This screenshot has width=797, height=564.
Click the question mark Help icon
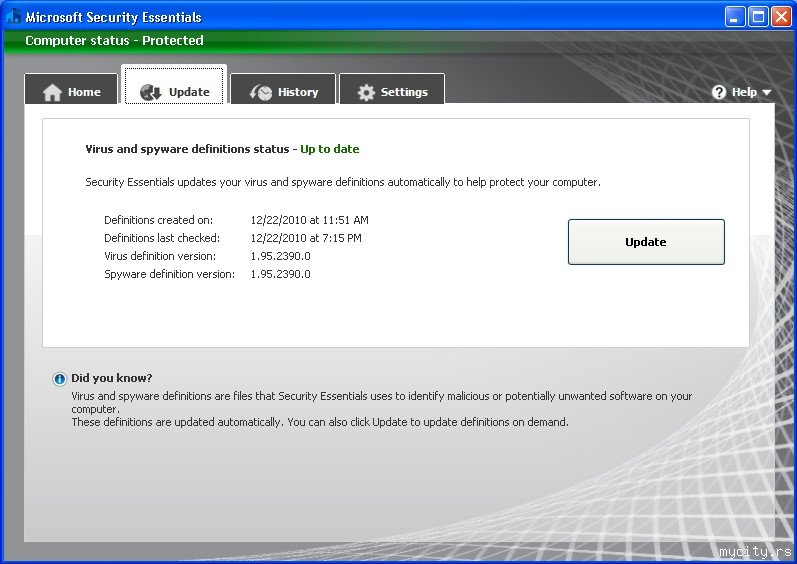tap(719, 92)
